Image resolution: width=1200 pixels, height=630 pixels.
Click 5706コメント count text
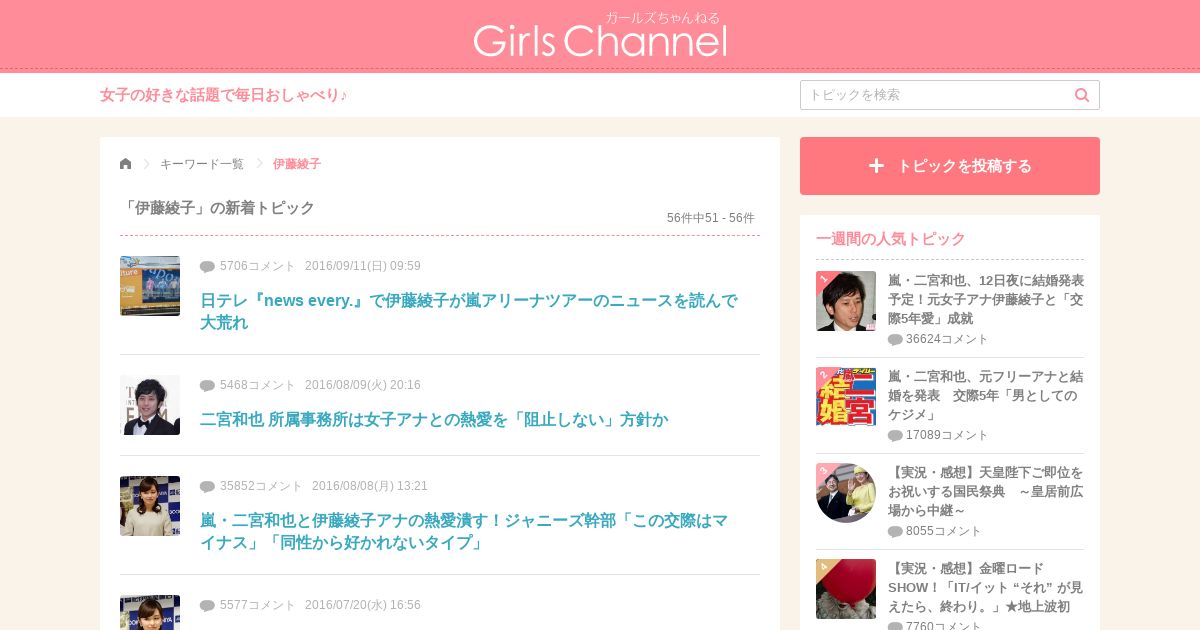click(258, 266)
